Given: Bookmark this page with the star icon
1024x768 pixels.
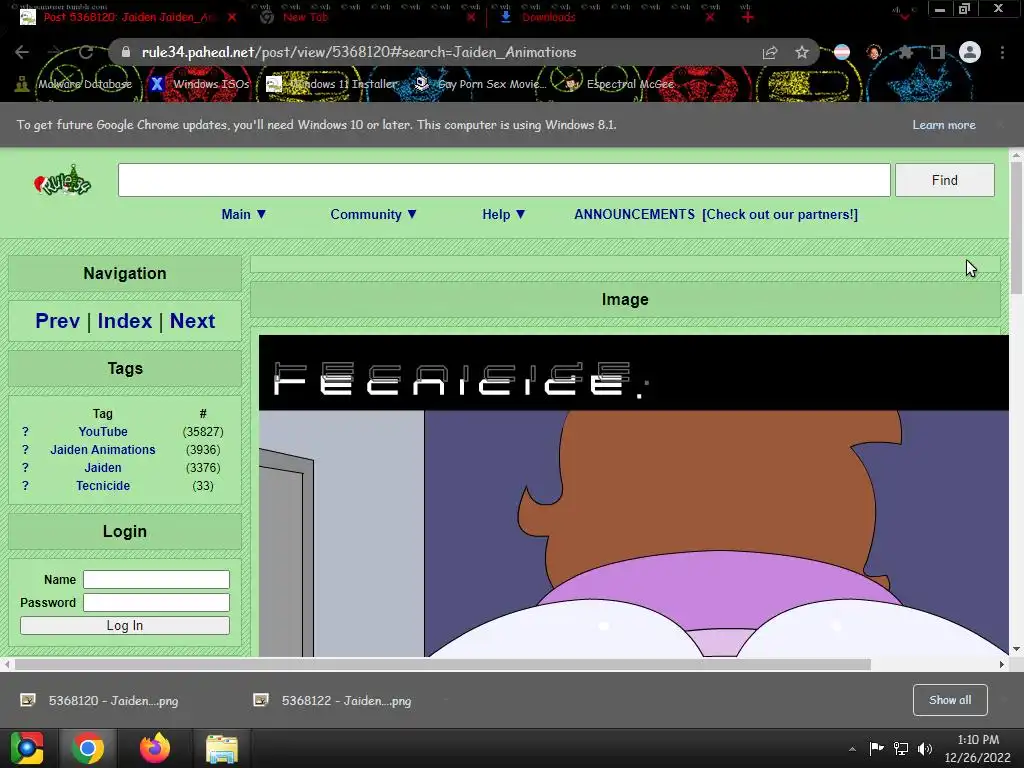Looking at the screenshot, I should pos(802,52).
